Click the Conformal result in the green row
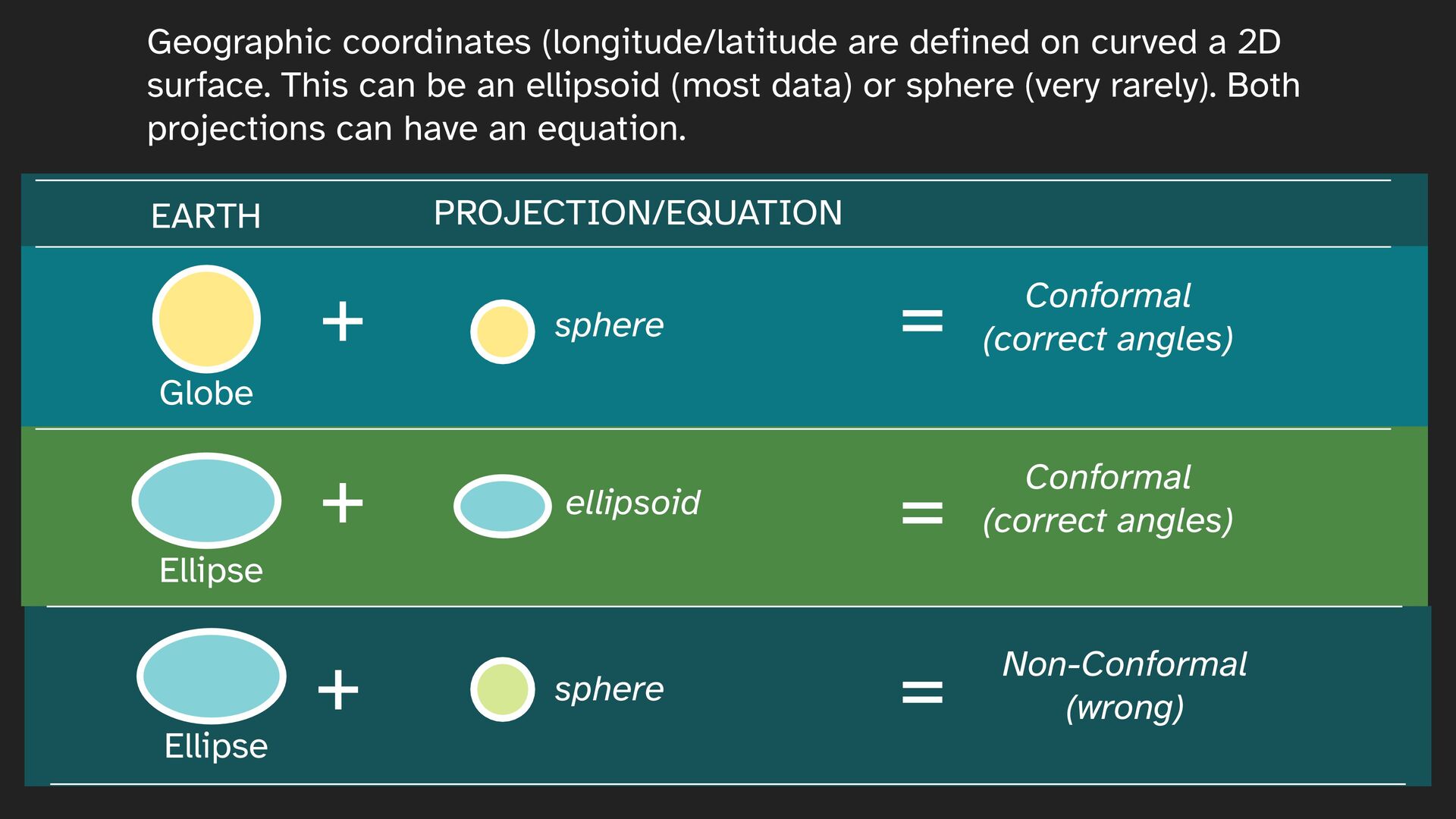 pyautogui.click(x=1108, y=499)
